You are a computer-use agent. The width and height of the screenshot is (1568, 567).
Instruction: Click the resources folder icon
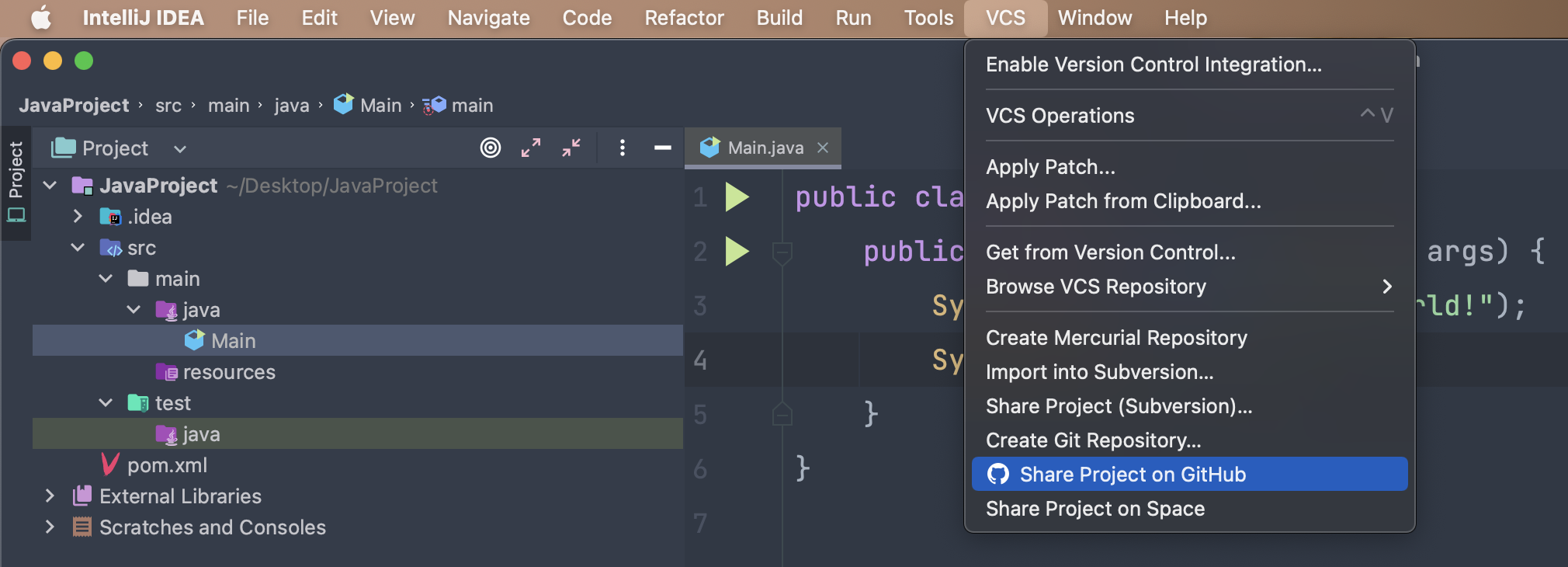pyautogui.click(x=167, y=372)
